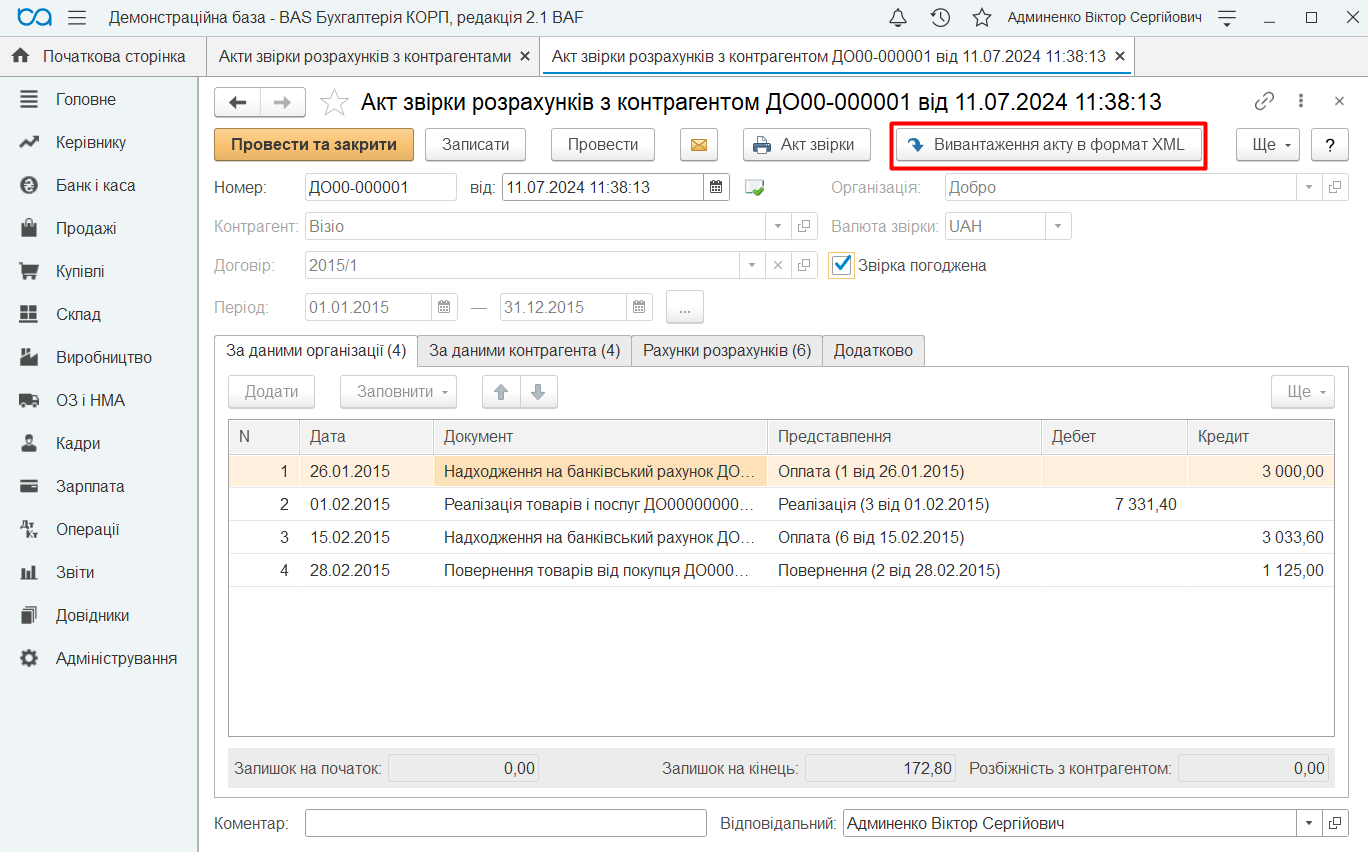Add document to favorites with star icon
1368x852 pixels.
334,102
